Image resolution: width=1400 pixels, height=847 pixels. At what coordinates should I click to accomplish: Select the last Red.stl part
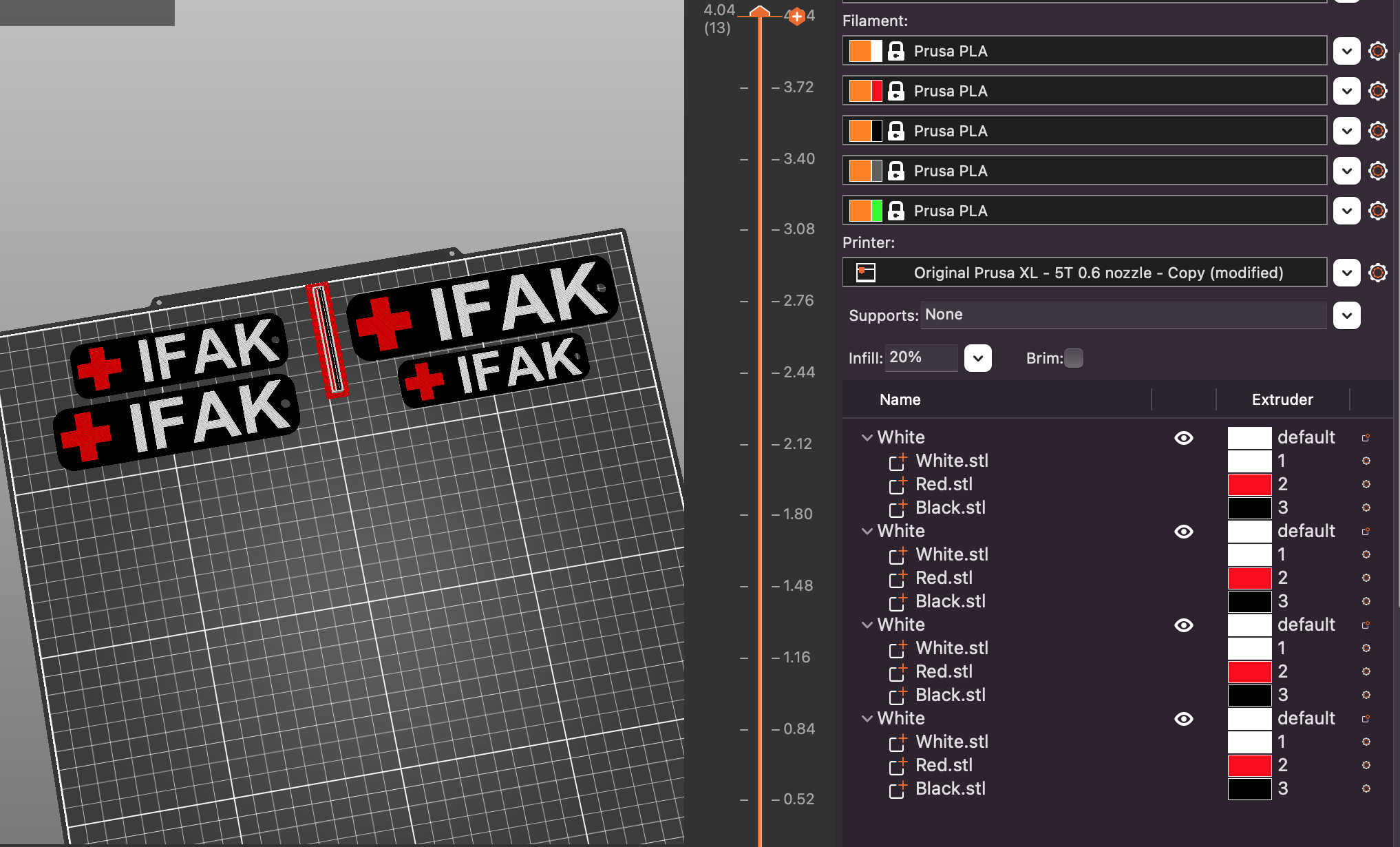point(944,765)
